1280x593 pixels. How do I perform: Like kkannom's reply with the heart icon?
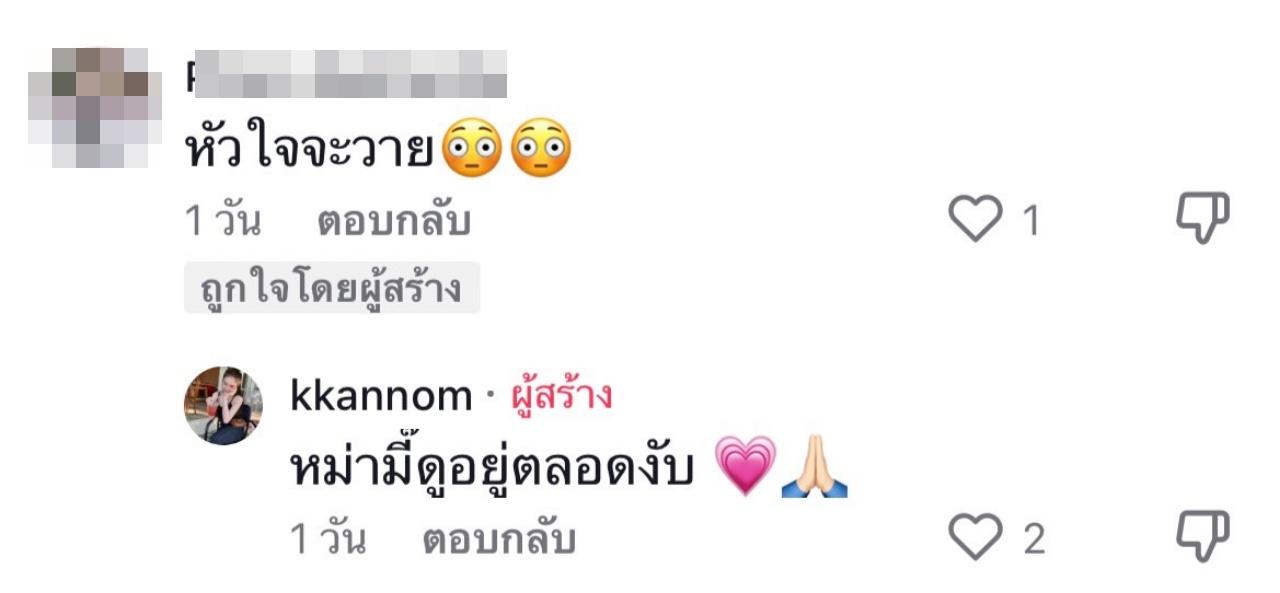(974, 538)
